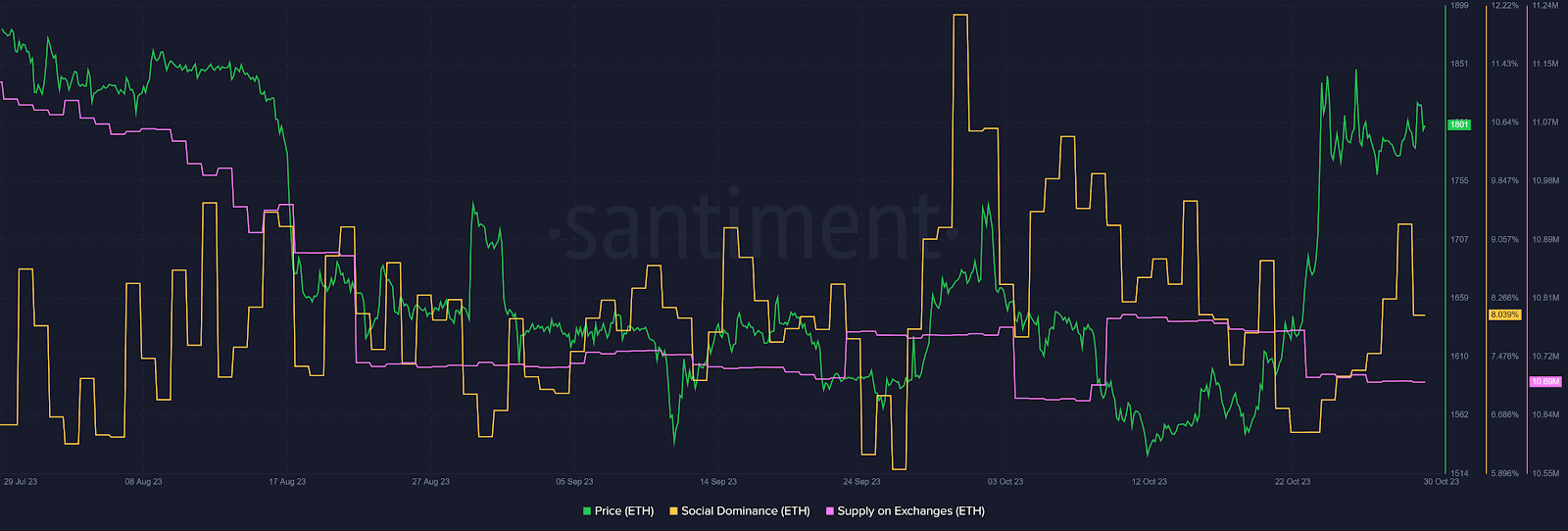
Task: Click the 1514 price axis bottom label
Action: pos(1459,473)
